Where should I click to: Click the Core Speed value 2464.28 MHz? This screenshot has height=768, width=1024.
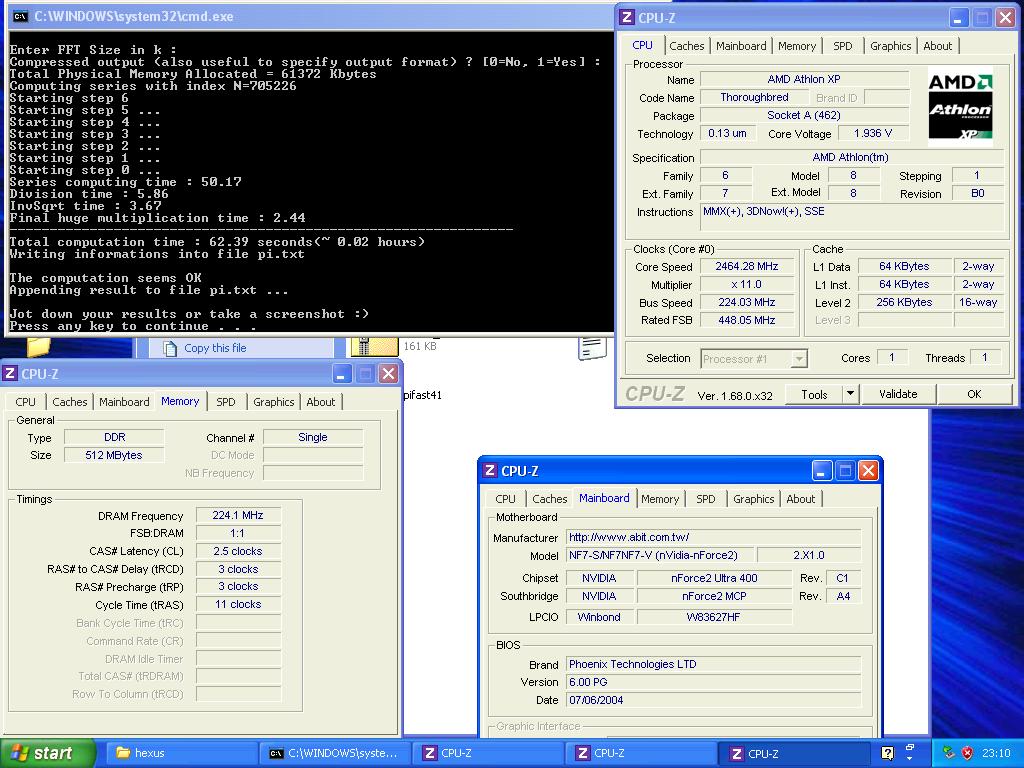(746, 266)
